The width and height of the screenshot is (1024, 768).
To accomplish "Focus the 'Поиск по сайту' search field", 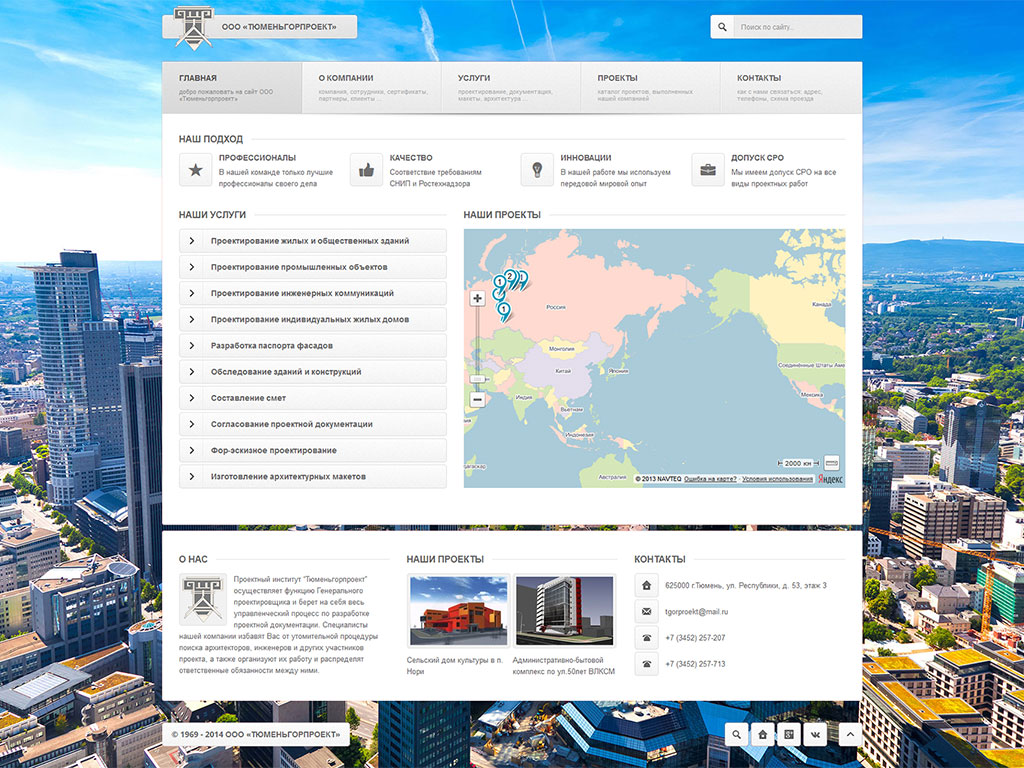I will pos(797,27).
